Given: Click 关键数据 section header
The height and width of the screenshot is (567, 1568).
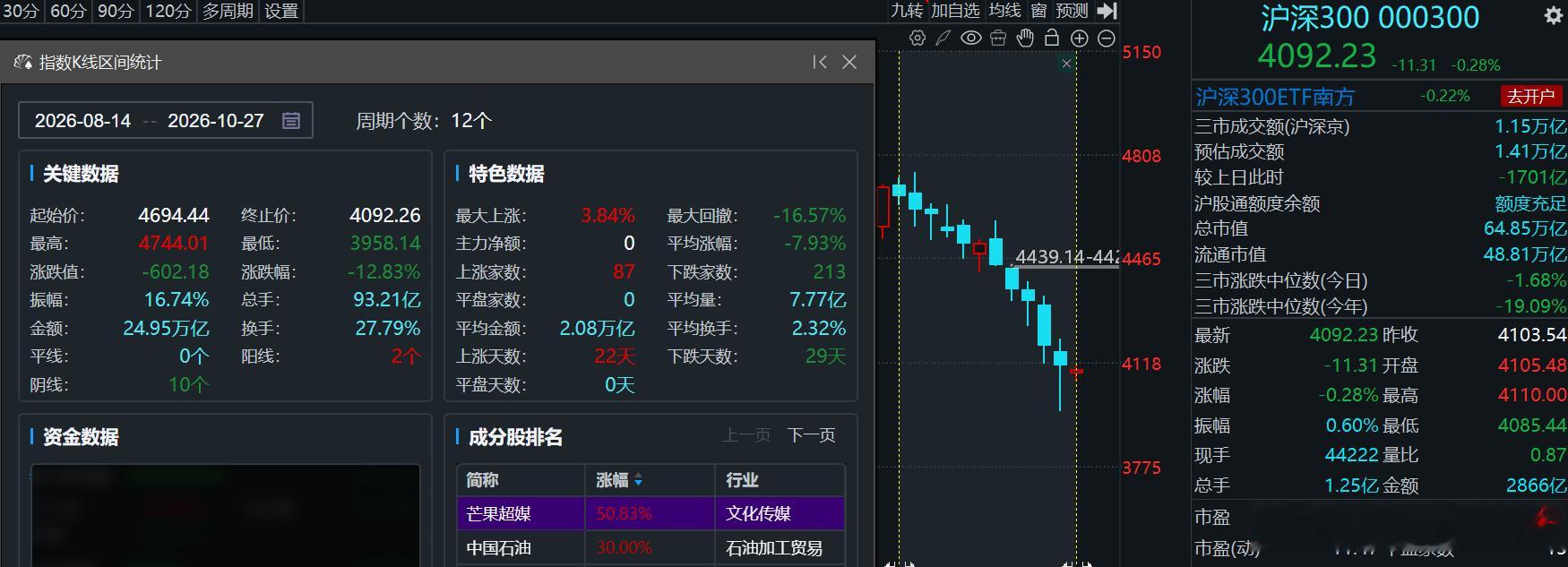Looking at the screenshot, I should 81,174.
